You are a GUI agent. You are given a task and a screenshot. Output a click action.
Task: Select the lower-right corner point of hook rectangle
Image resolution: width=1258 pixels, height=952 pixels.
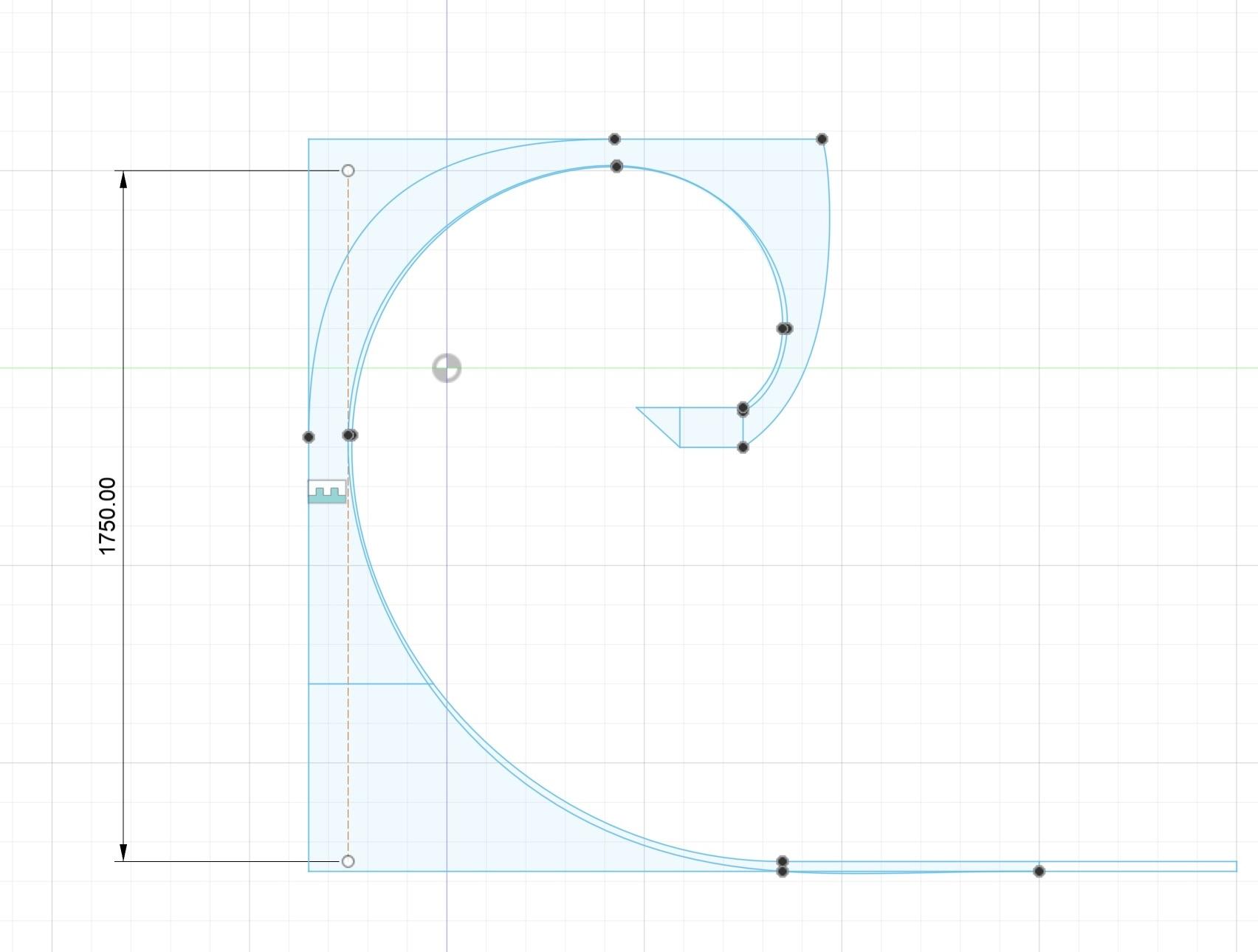point(743,447)
